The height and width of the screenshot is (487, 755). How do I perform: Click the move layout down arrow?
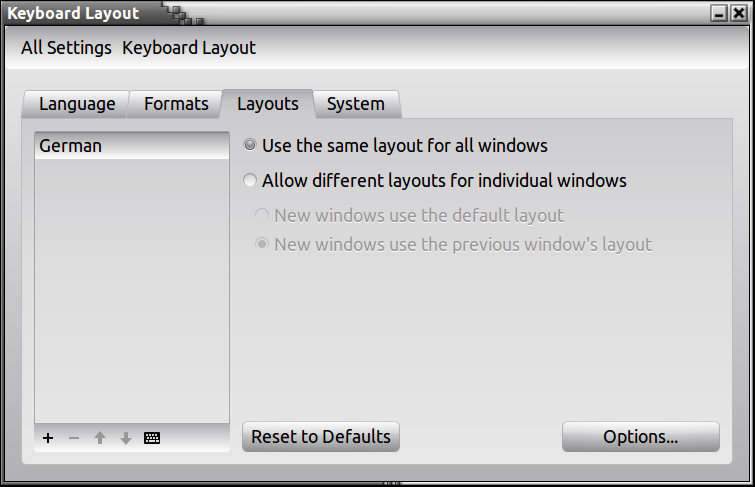tap(126, 438)
